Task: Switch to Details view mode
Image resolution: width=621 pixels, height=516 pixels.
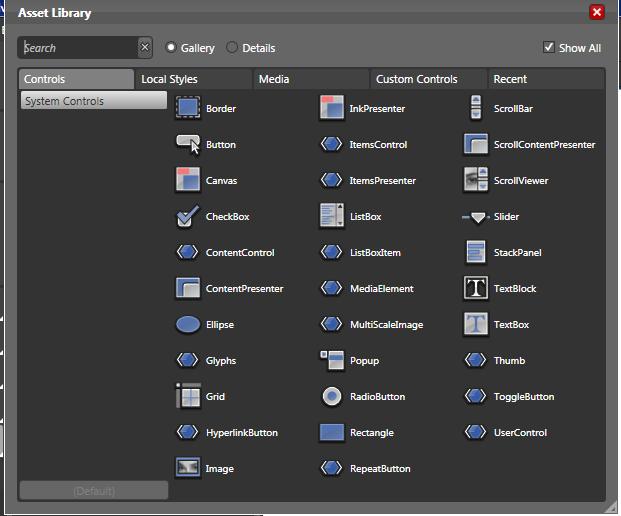Action: click(x=232, y=47)
